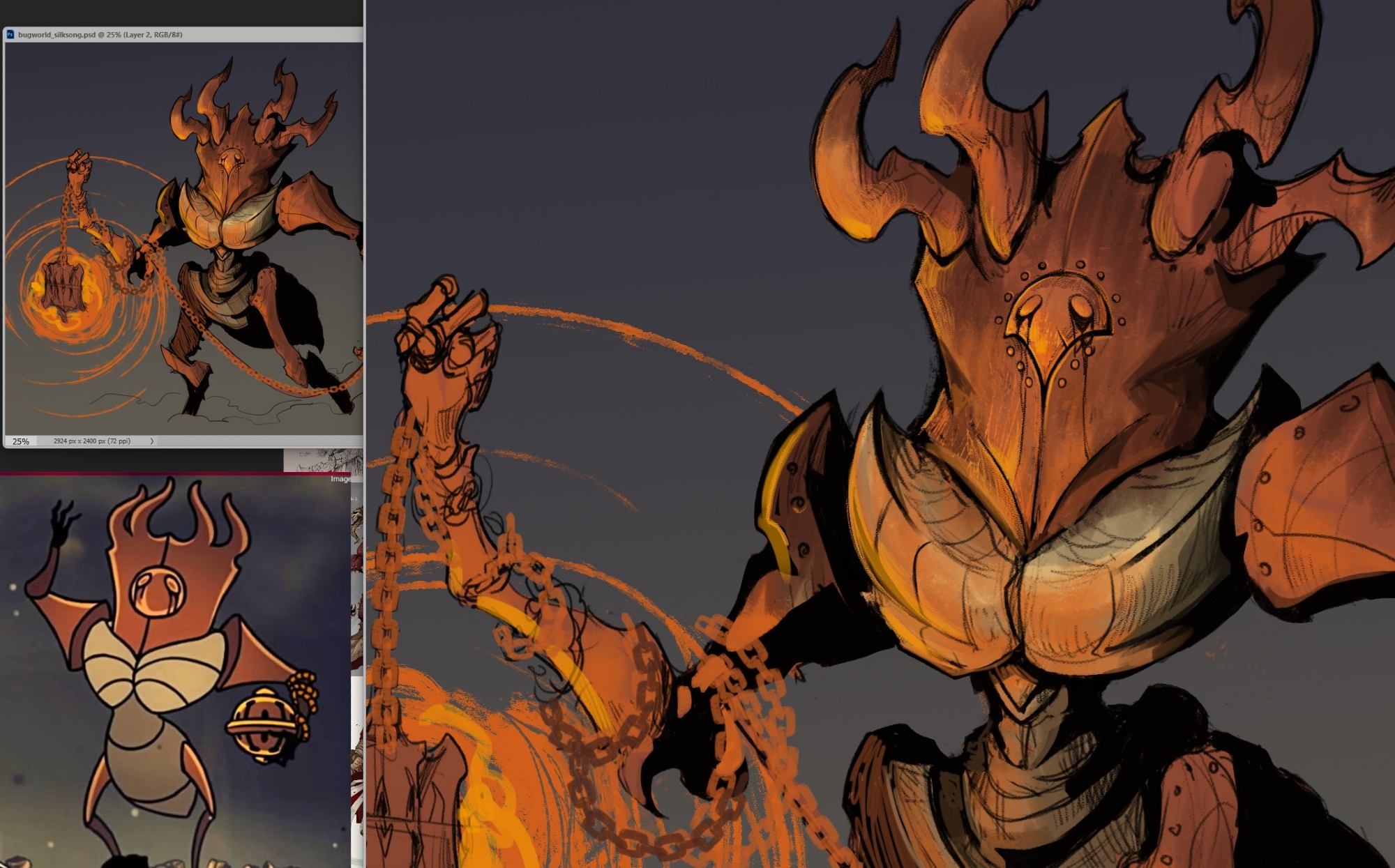This screenshot has width=1395, height=868.
Task: Click the dotted face emblem on main canvas mask
Action: coord(1060,321)
